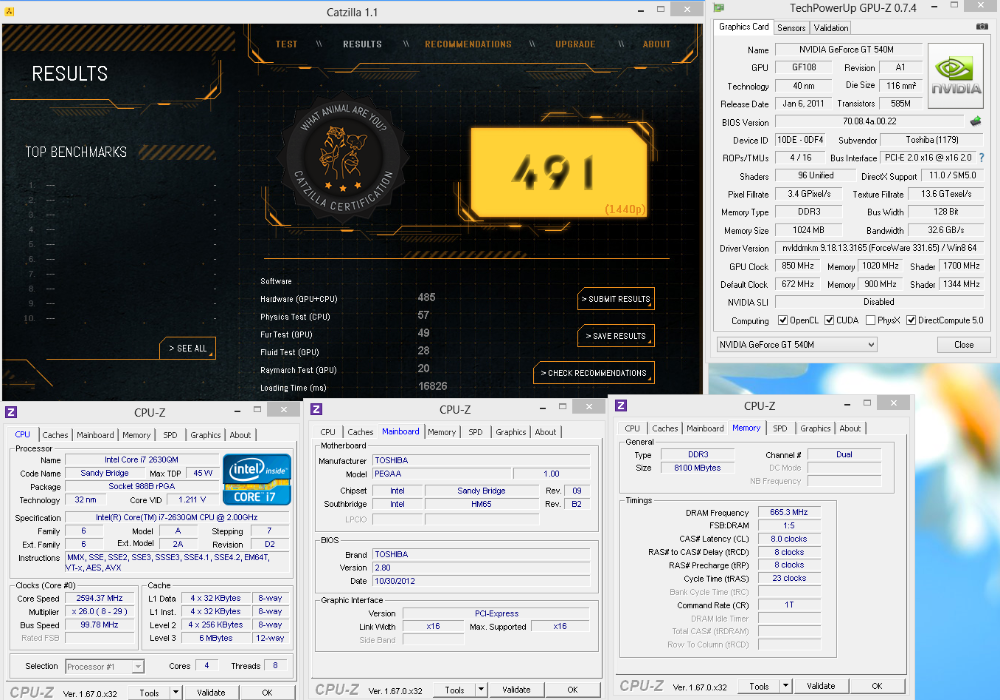
Task: Open the Caches tab in left CPU-Z
Action: (55, 435)
